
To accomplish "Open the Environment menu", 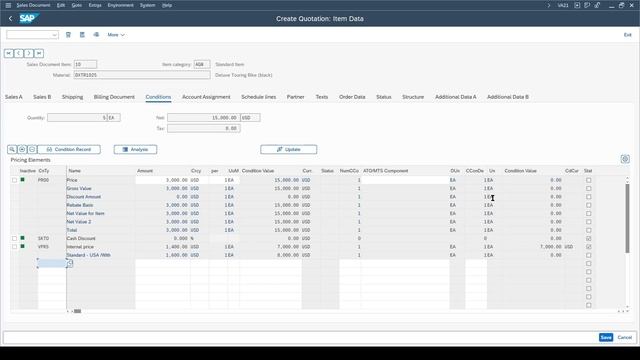I will tap(120, 5).
